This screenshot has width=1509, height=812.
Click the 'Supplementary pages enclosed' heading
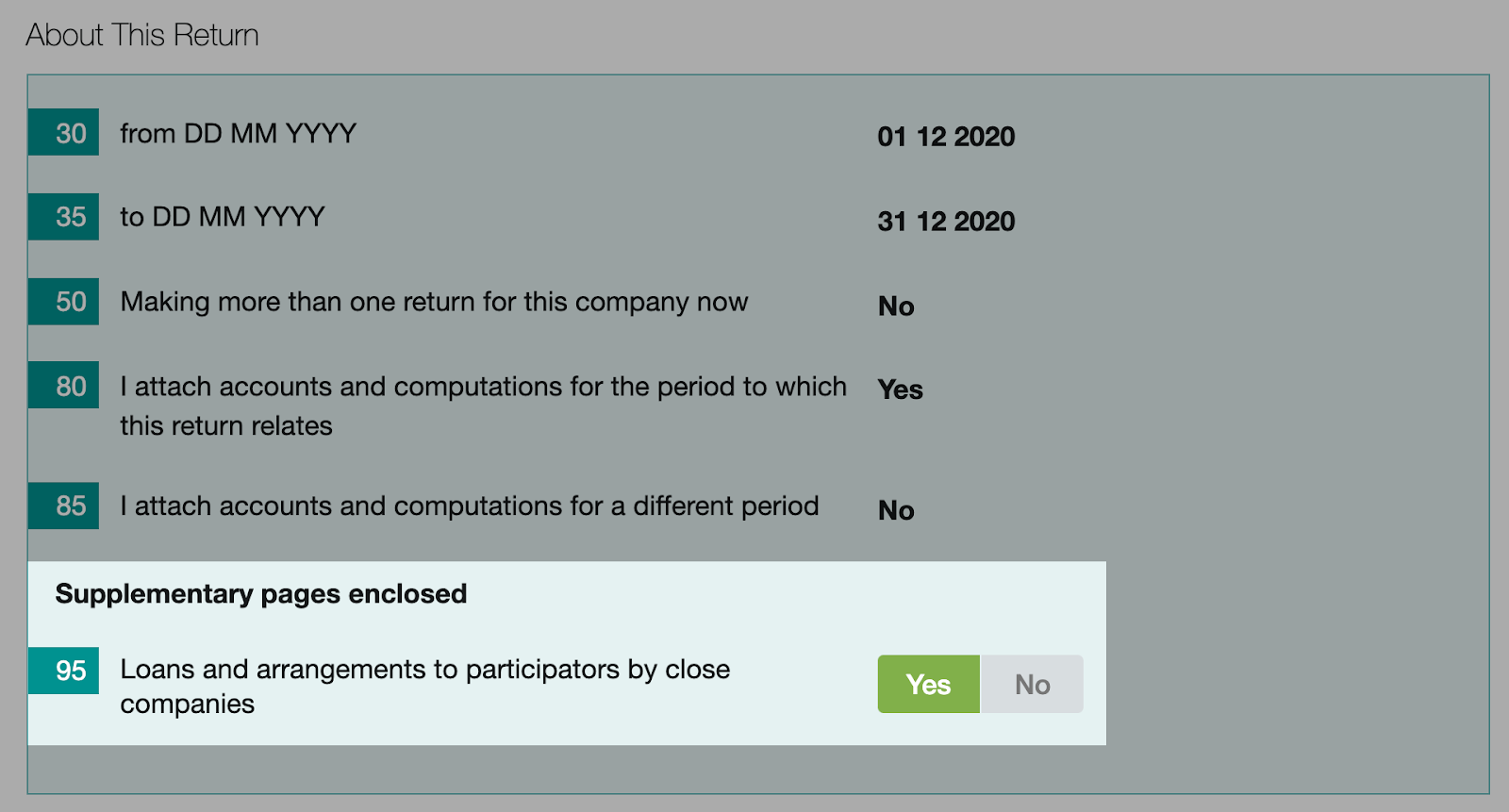261,594
